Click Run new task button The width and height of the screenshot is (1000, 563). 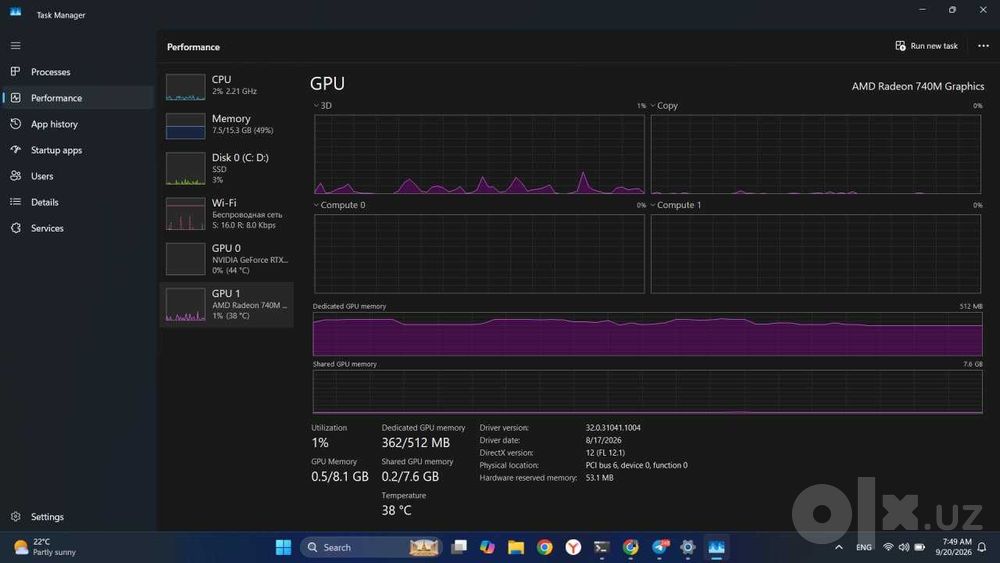point(926,46)
